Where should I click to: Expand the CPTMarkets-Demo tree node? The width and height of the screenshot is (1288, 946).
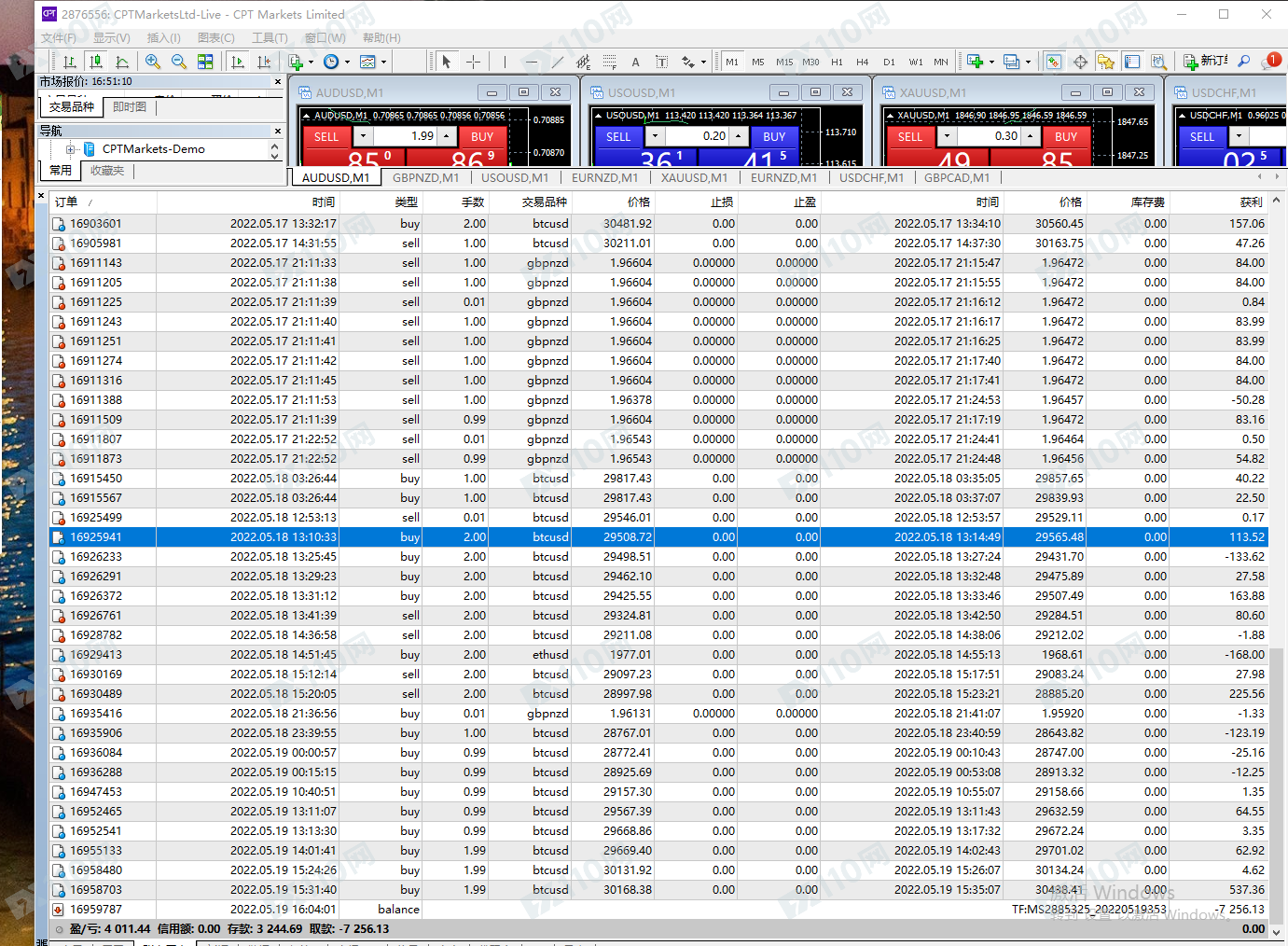point(71,149)
